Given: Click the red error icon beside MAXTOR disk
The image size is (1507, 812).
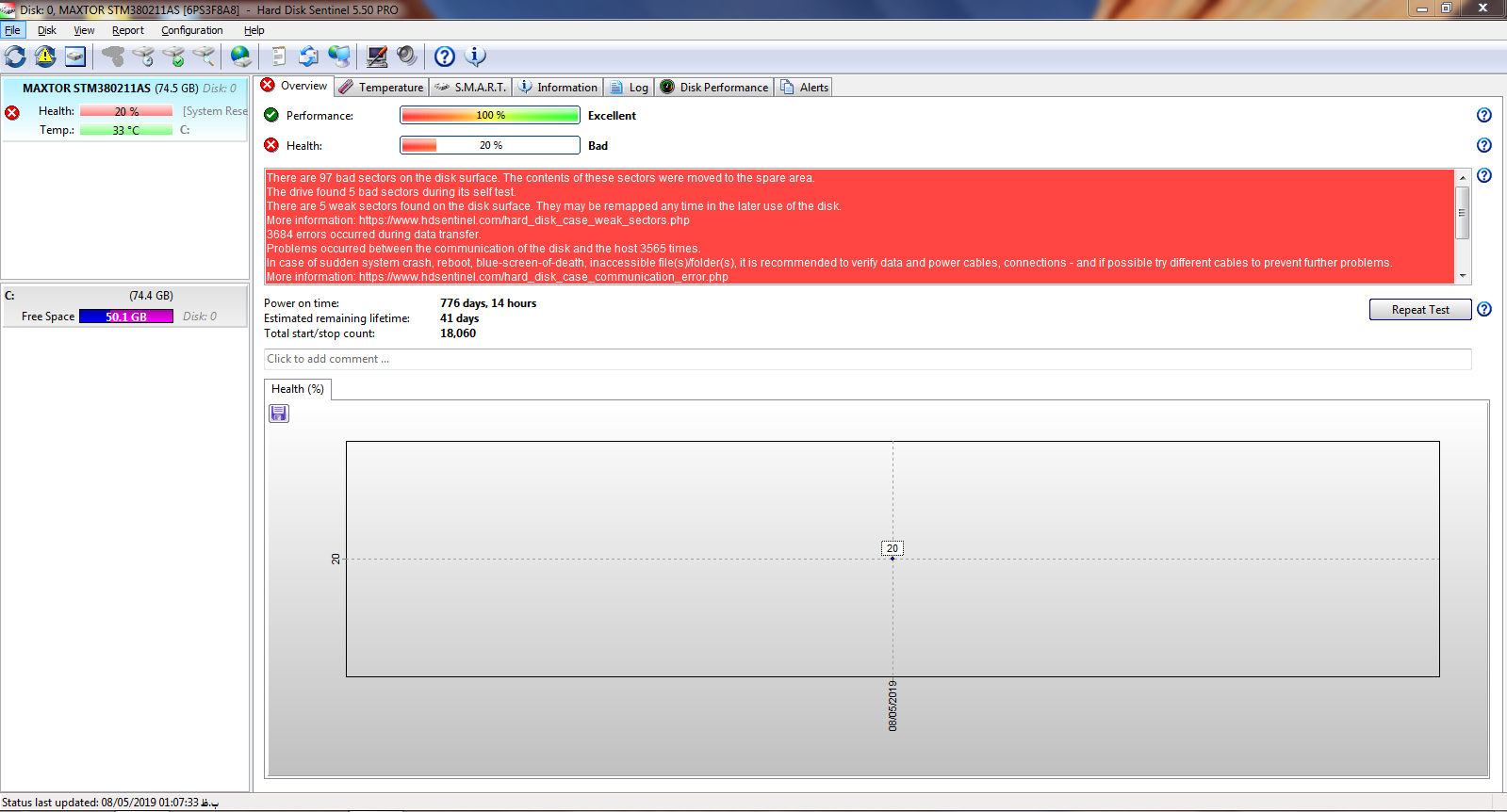Looking at the screenshot, I should 12,113.
